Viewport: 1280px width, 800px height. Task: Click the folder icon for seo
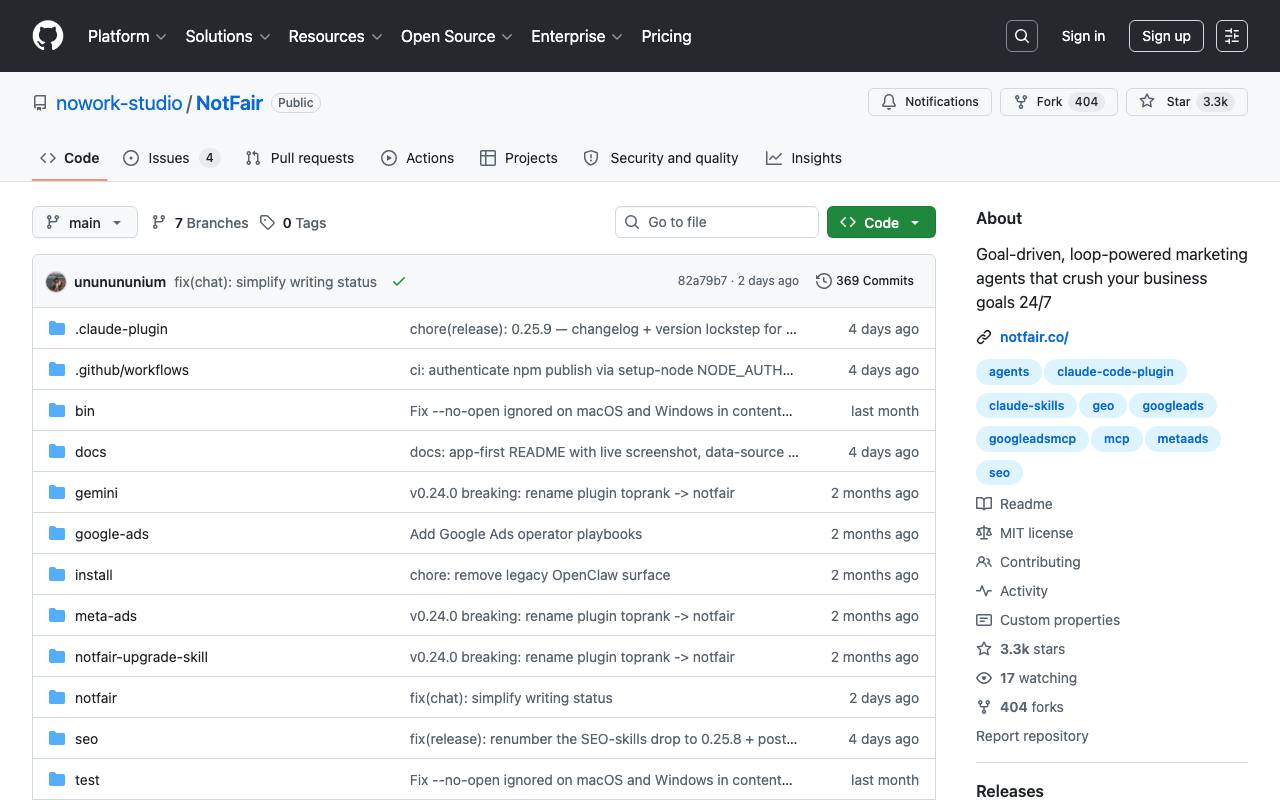pyautogui.click(x=57, y=739)
